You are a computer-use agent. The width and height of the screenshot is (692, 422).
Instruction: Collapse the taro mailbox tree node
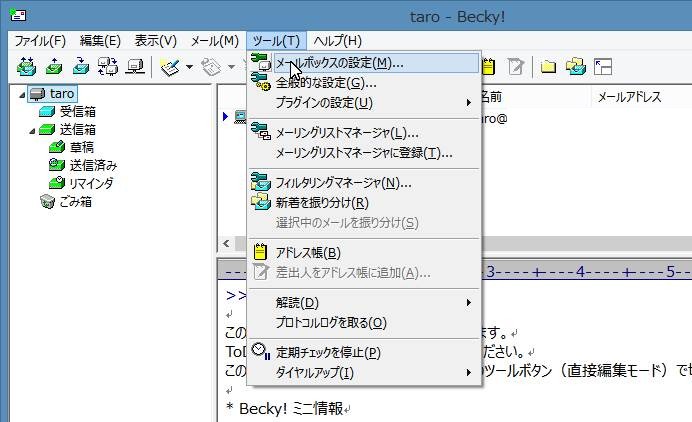22,94
